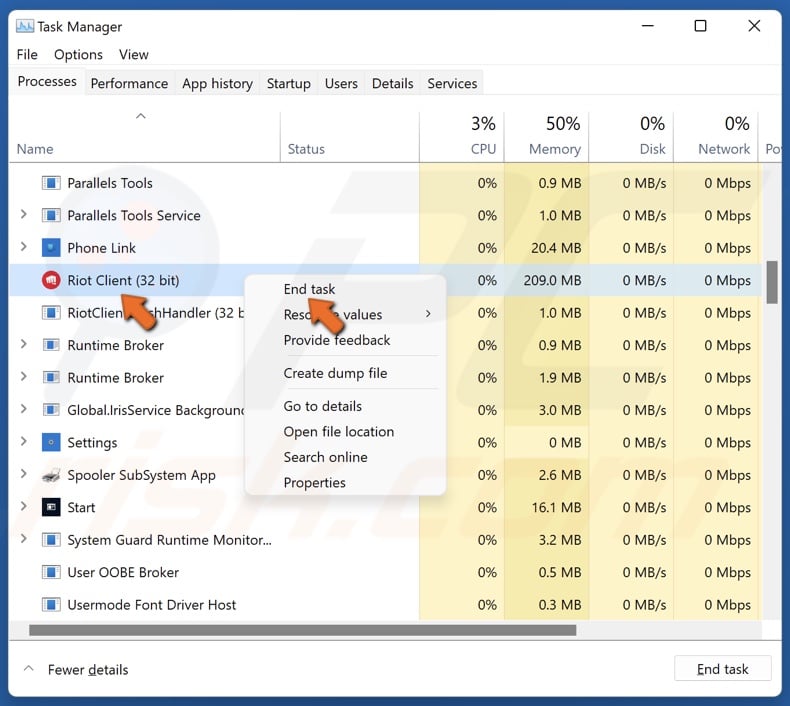Click the Settings gear process icon
790x706 pixels.
pyautogui.click(x=51, y=442)
